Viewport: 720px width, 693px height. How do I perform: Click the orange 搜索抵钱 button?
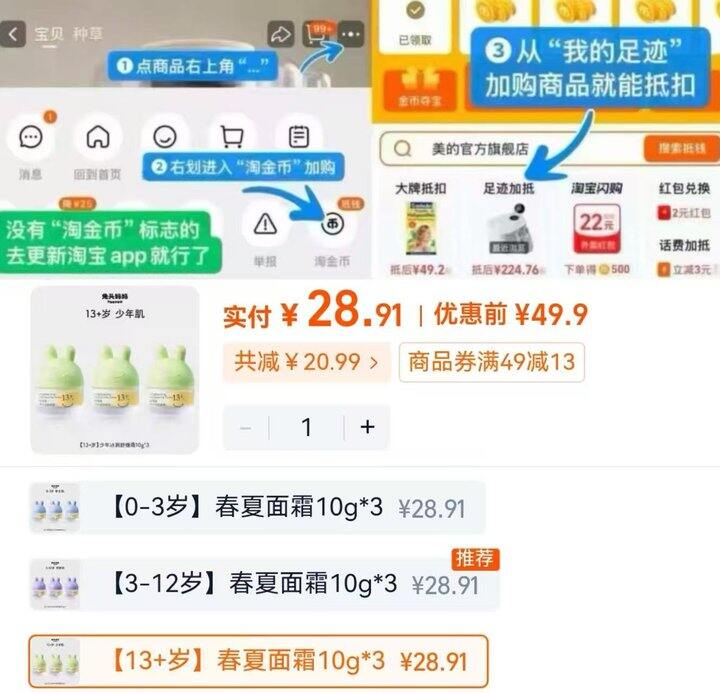tap(681, 148)
